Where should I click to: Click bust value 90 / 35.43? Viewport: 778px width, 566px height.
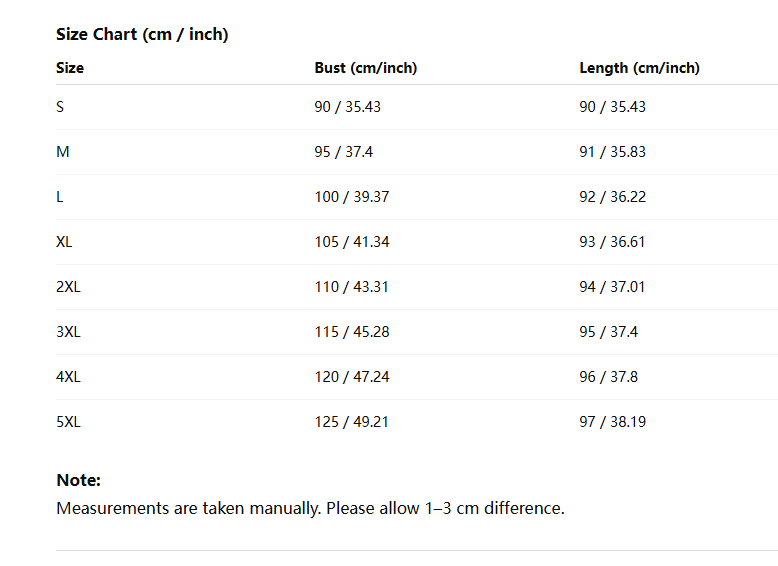(347, 107)
